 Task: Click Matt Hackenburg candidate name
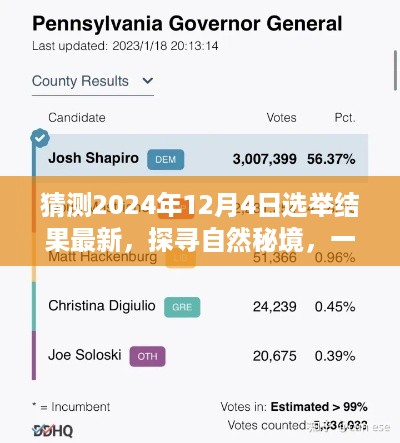[x=103, y=257]
